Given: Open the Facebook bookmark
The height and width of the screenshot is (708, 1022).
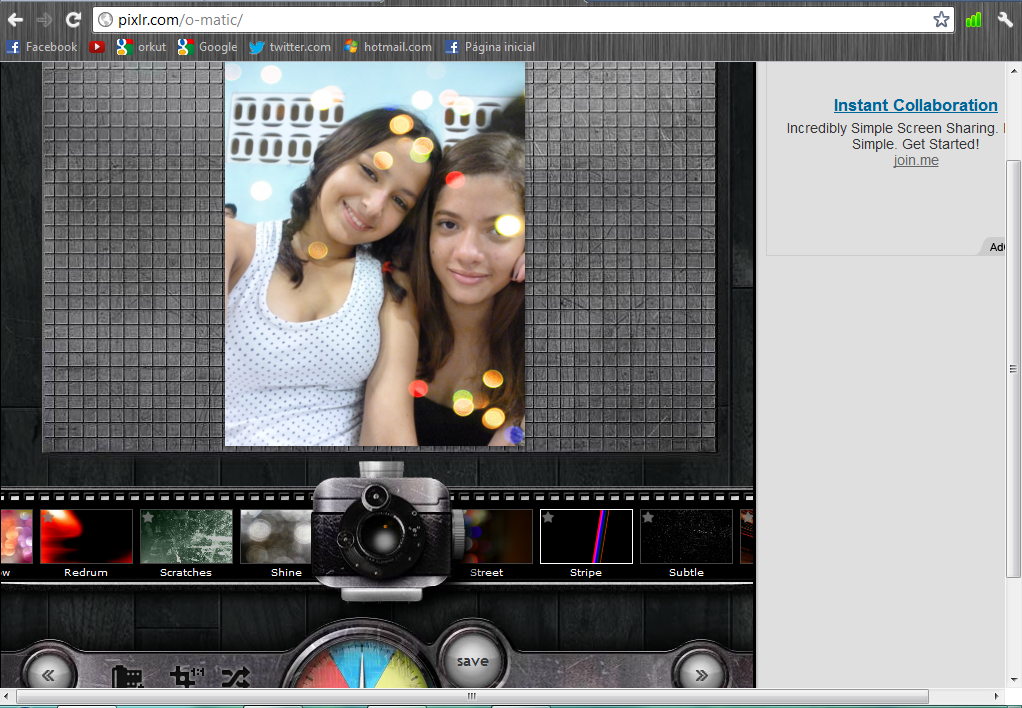Looking at the screenshot, I should (x=42, y=47).
